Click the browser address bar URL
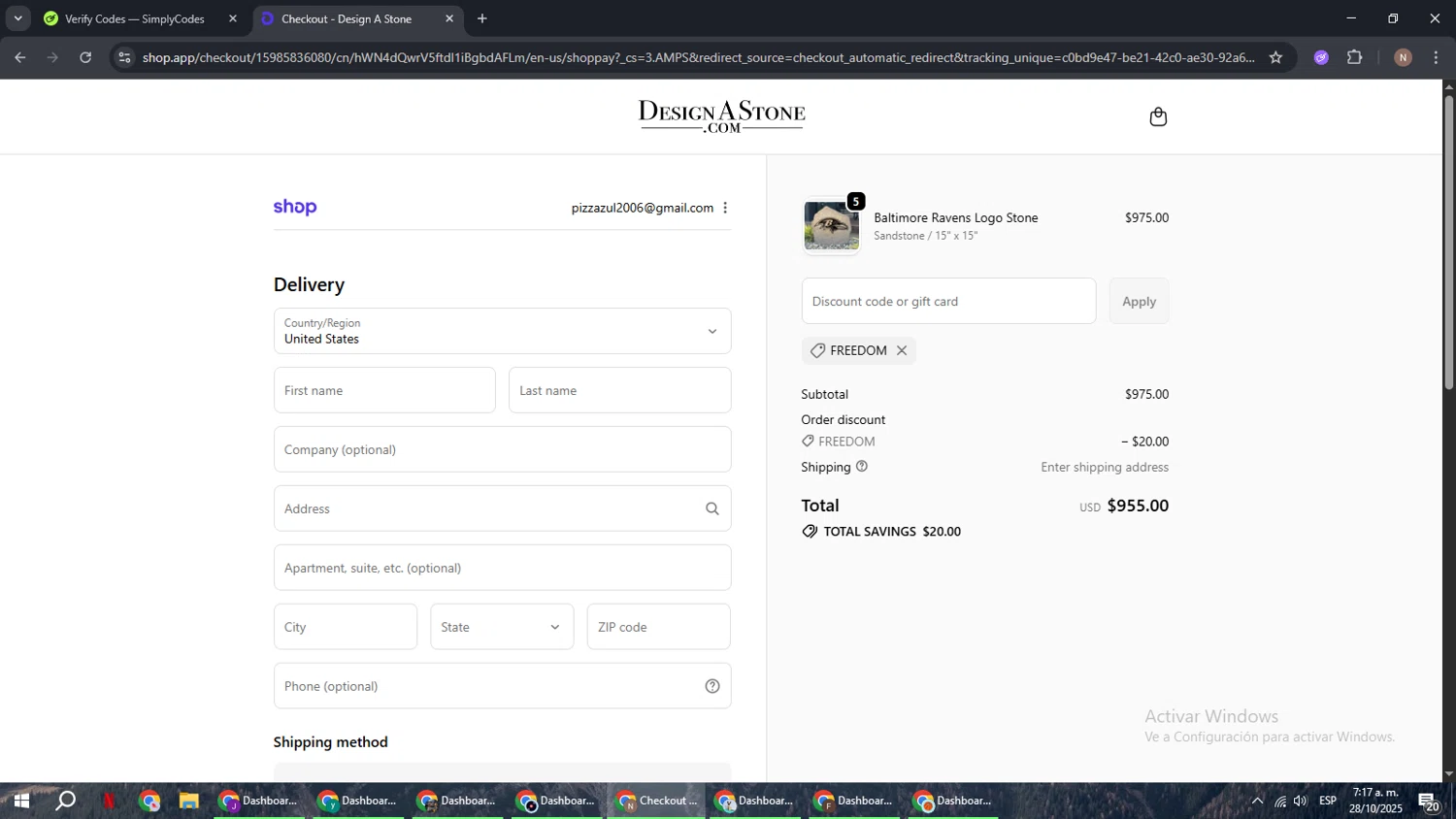 699,57
